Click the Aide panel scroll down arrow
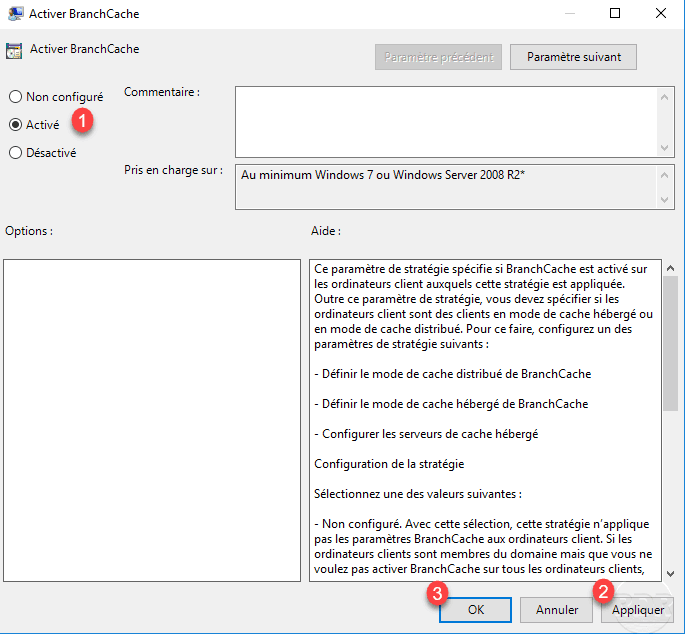Screen dimensions: 685x634 pos(670,573)
